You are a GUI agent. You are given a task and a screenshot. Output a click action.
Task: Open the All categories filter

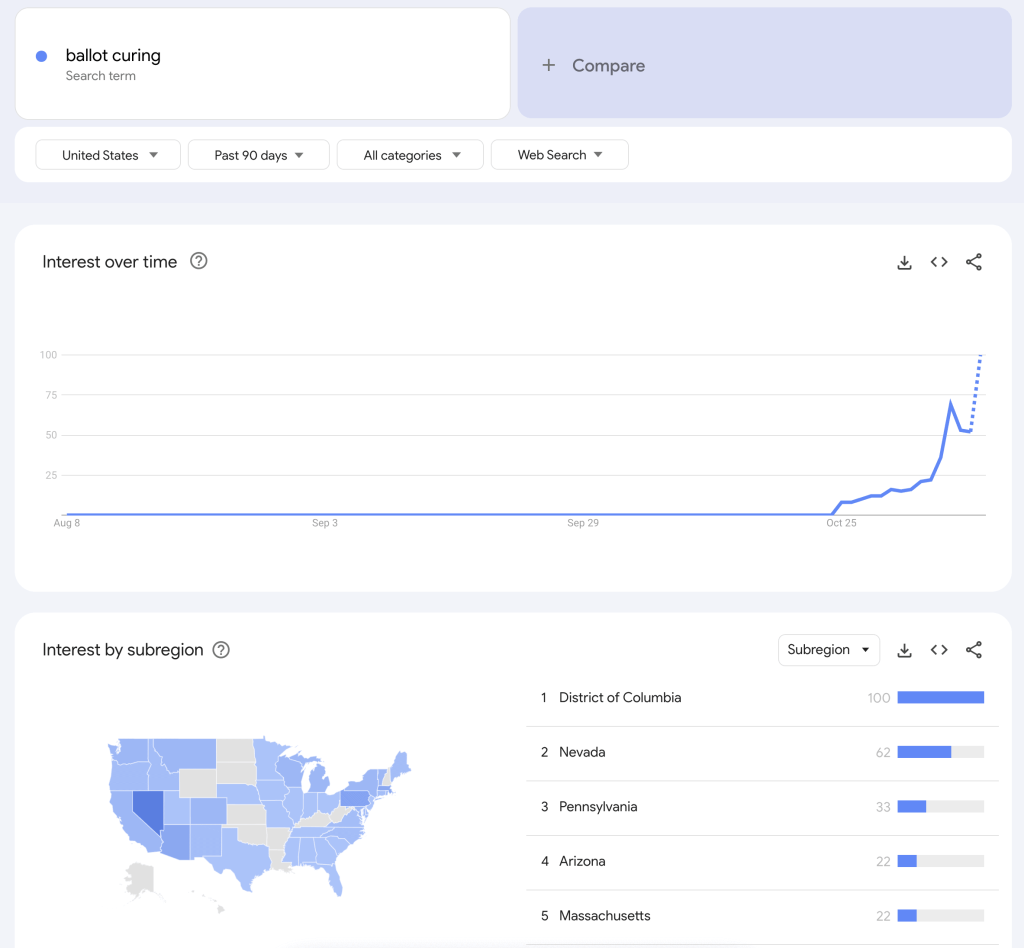click(x=409, y=154)
